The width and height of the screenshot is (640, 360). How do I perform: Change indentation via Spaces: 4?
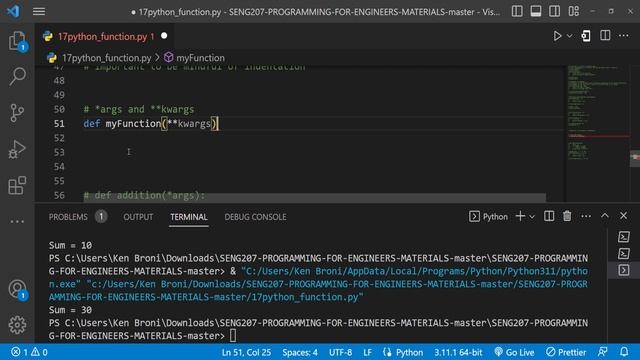(x=300, y=352)
